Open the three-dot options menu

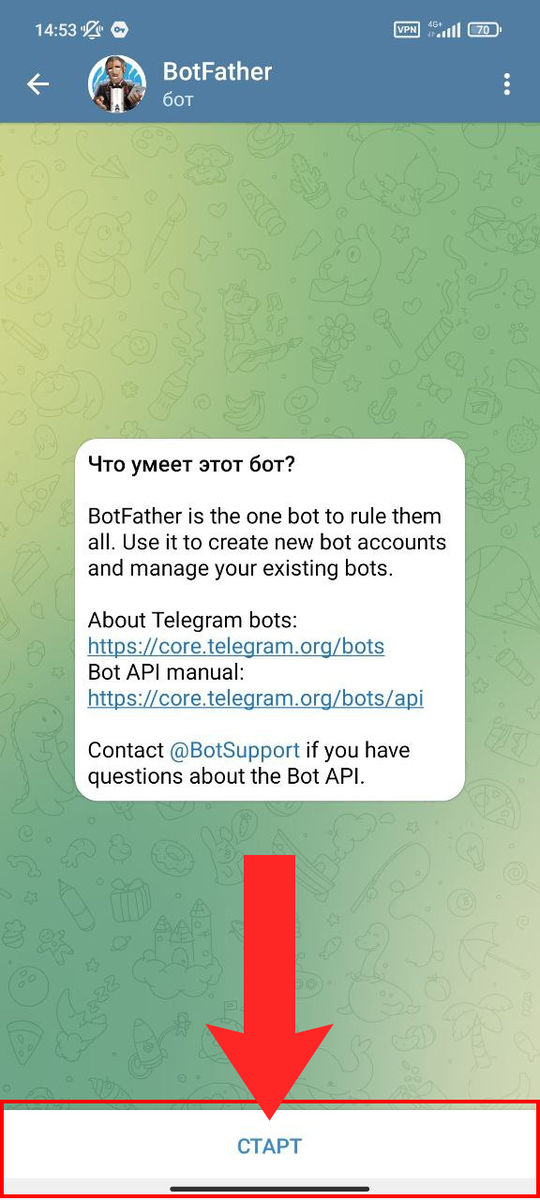[507, 85]
